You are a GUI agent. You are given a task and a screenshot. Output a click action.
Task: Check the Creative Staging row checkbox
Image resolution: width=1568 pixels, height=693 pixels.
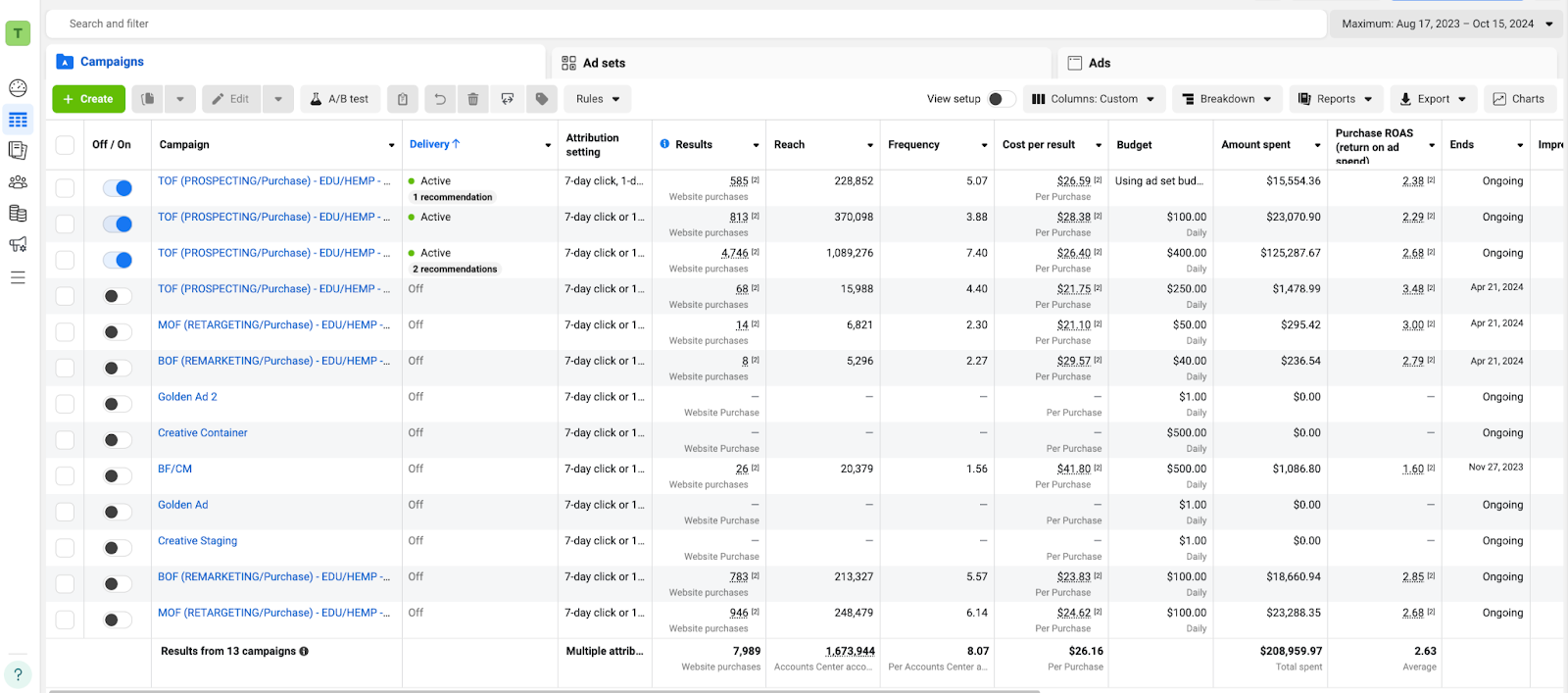(65, 548)
